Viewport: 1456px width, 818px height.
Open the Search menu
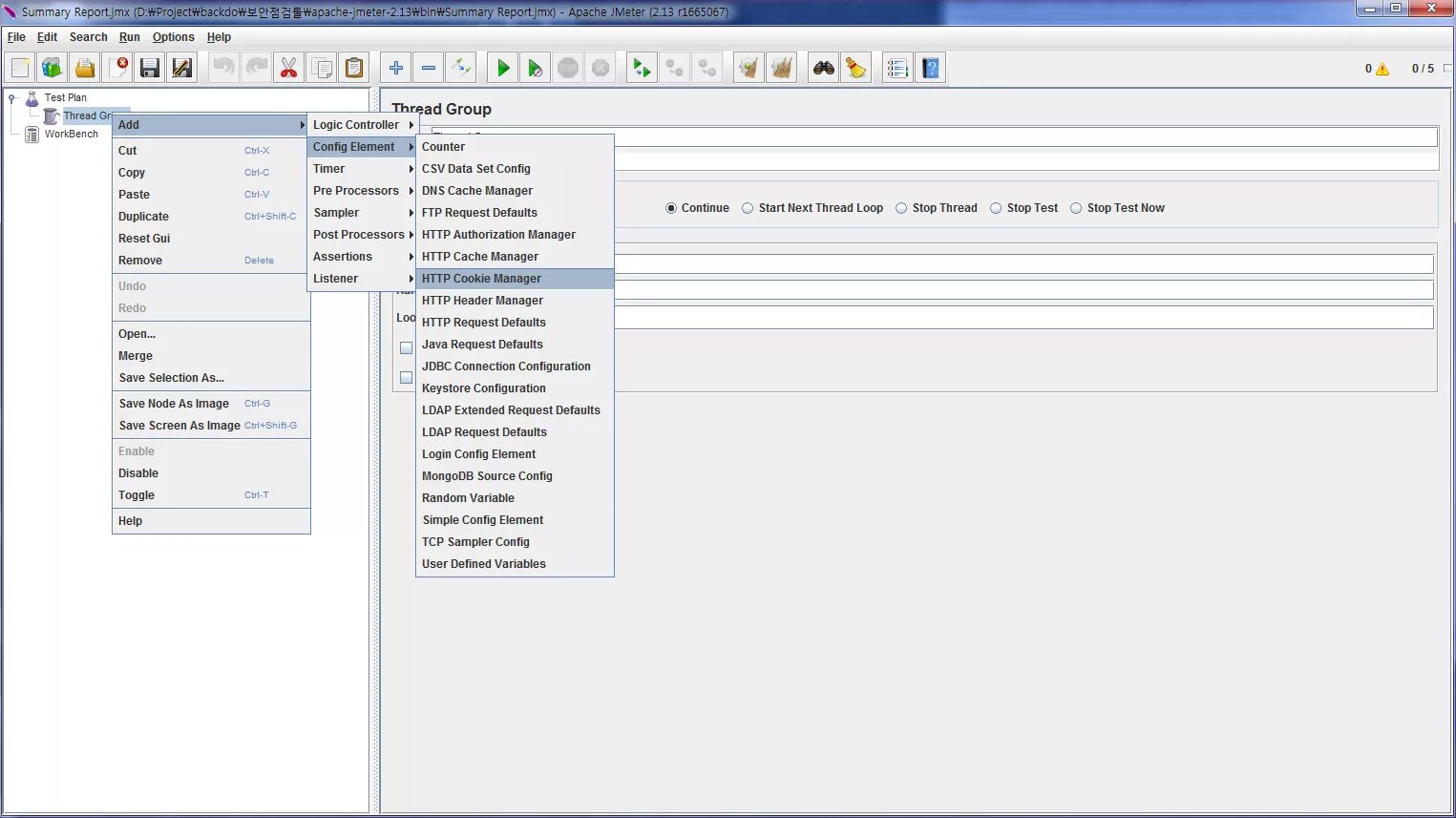coord(88,37)
